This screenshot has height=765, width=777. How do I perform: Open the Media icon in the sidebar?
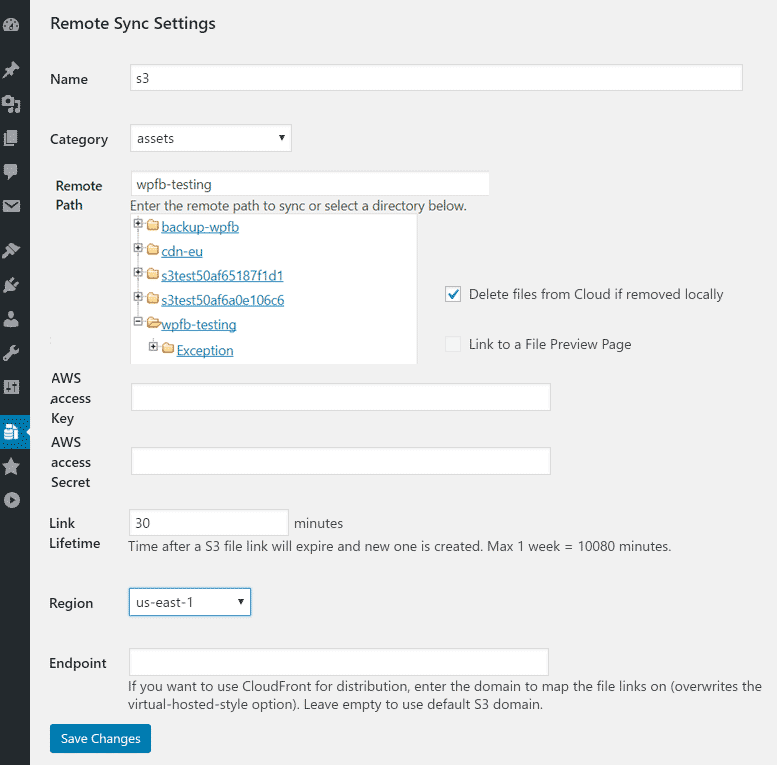11,104
